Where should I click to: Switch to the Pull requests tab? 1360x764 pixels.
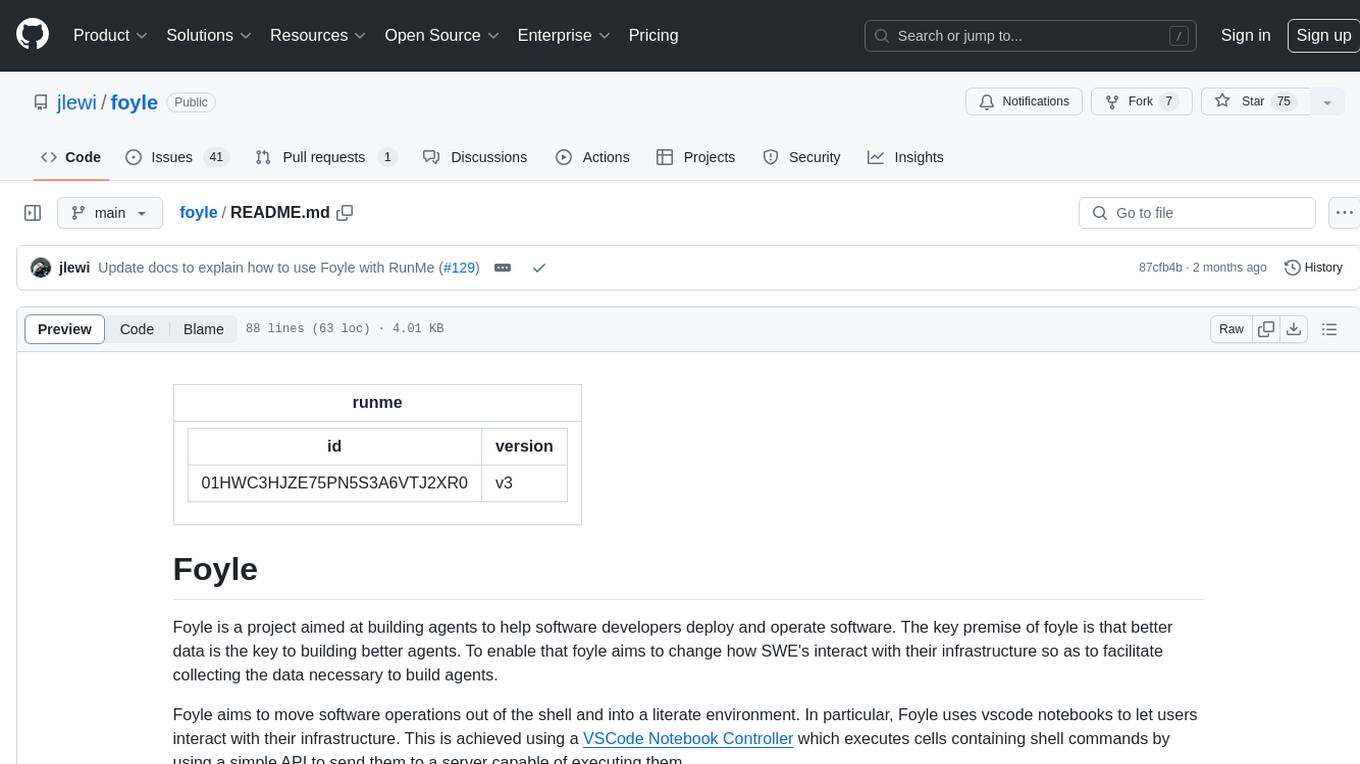point(326,157)
